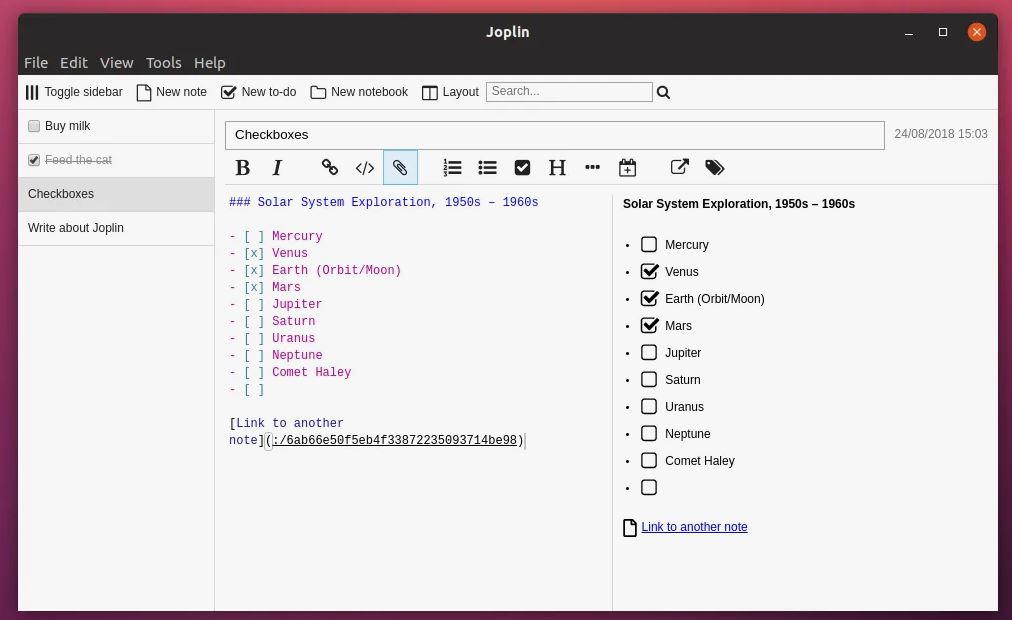Open the note tags editor
Image resolution: width=1012 pixels, height=620 pixels.
tap(714, 168)
